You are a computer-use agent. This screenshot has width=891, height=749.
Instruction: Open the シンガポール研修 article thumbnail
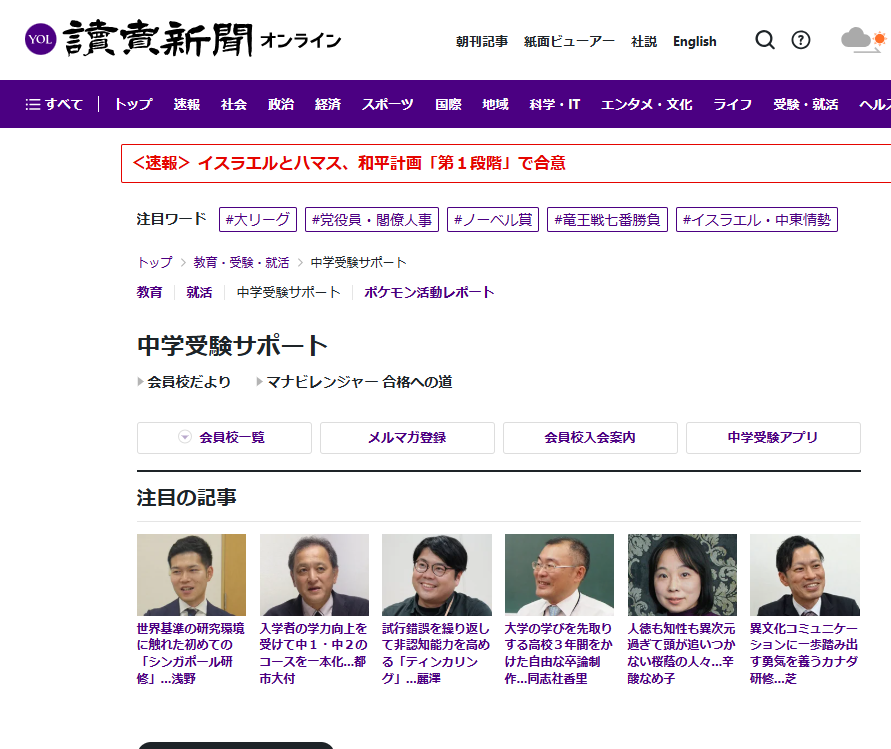[191, 575]
